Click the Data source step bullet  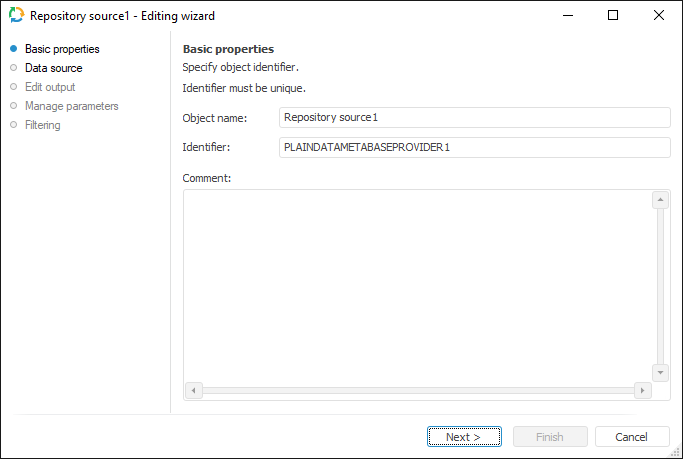pyautogui.click(x=13, y=68)
